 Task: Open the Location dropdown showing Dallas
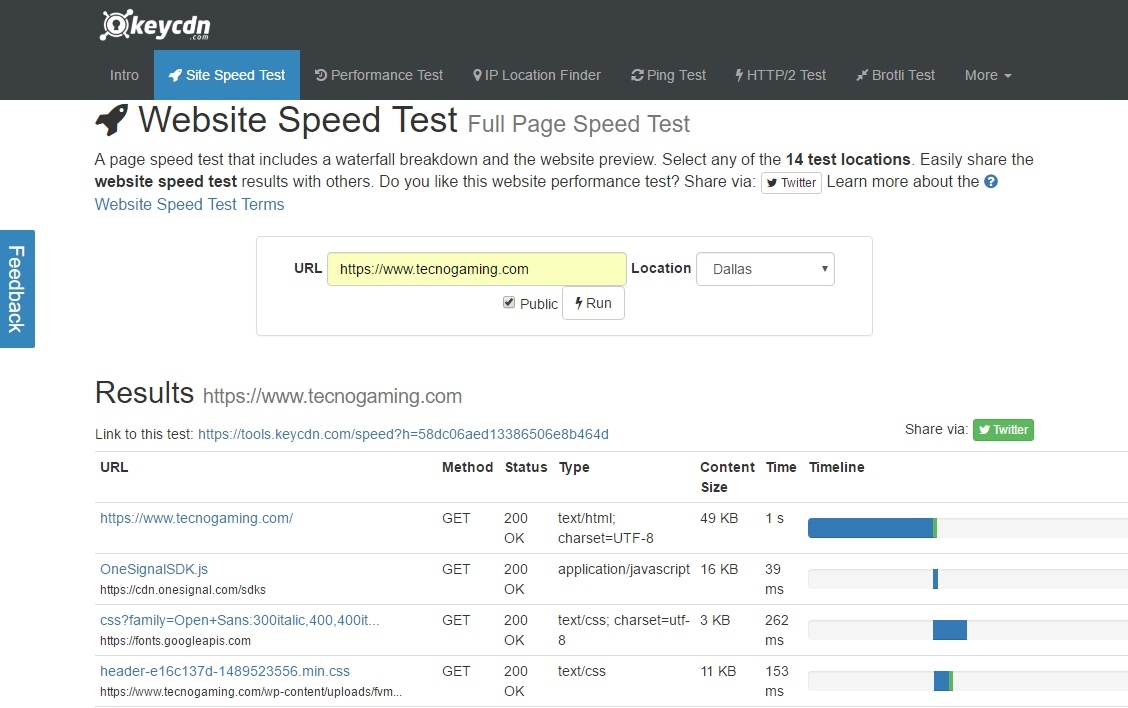coord(765,269)
